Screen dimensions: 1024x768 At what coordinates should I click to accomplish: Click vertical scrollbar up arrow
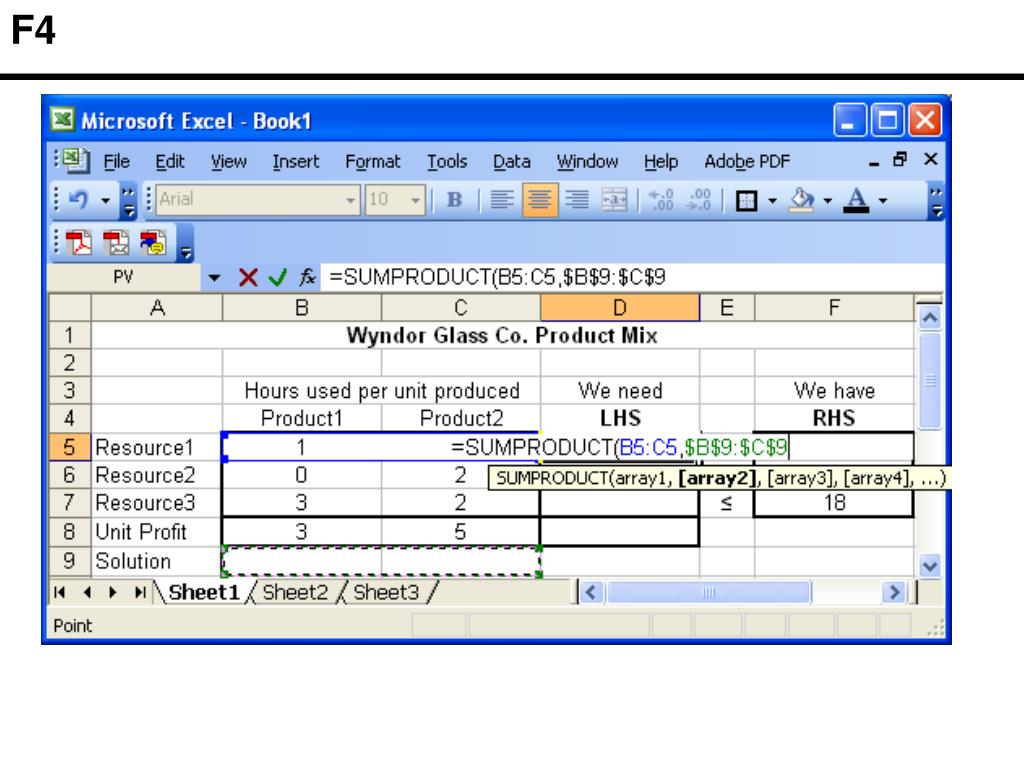coord(929,318)
